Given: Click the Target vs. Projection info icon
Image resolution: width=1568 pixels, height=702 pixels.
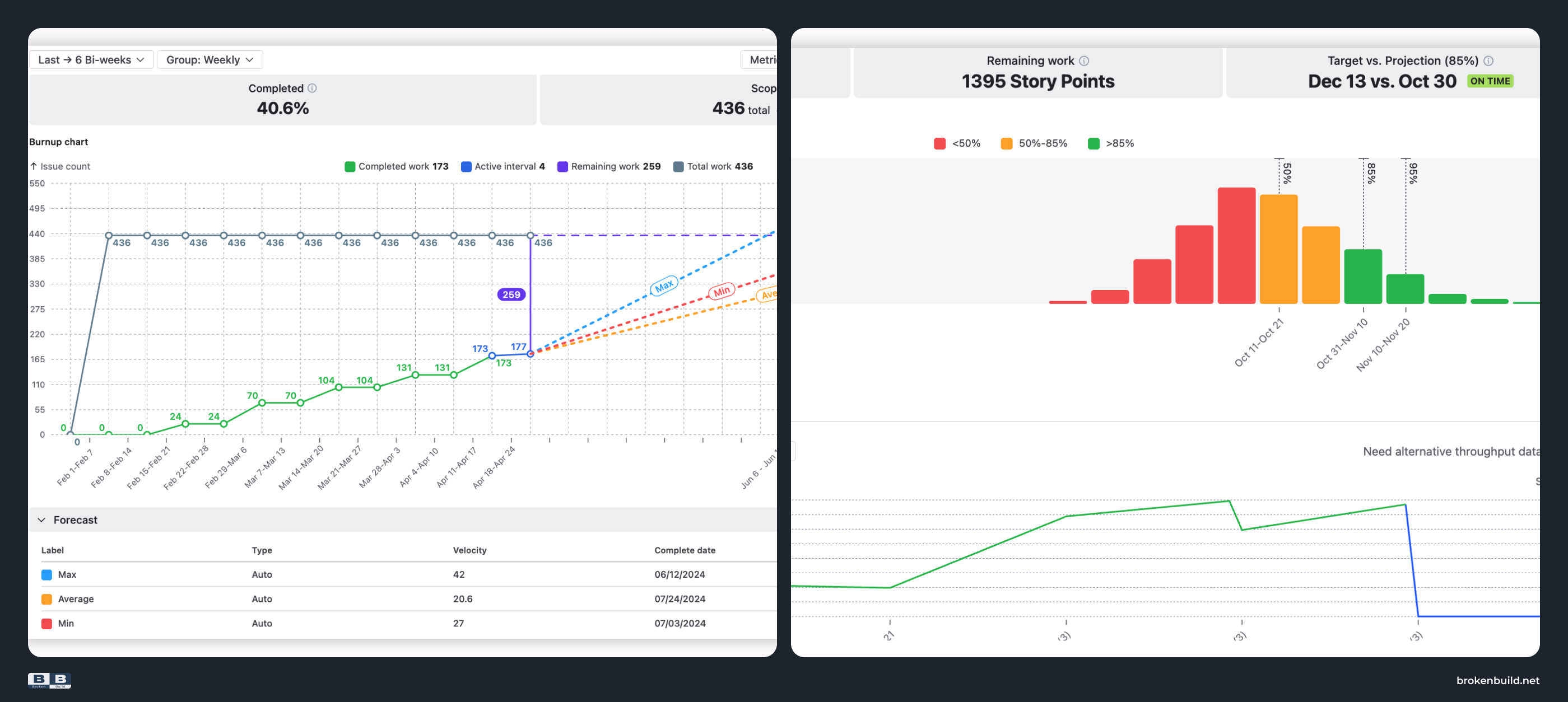Looking at the screenshot, I should (x=1488, y=61).
